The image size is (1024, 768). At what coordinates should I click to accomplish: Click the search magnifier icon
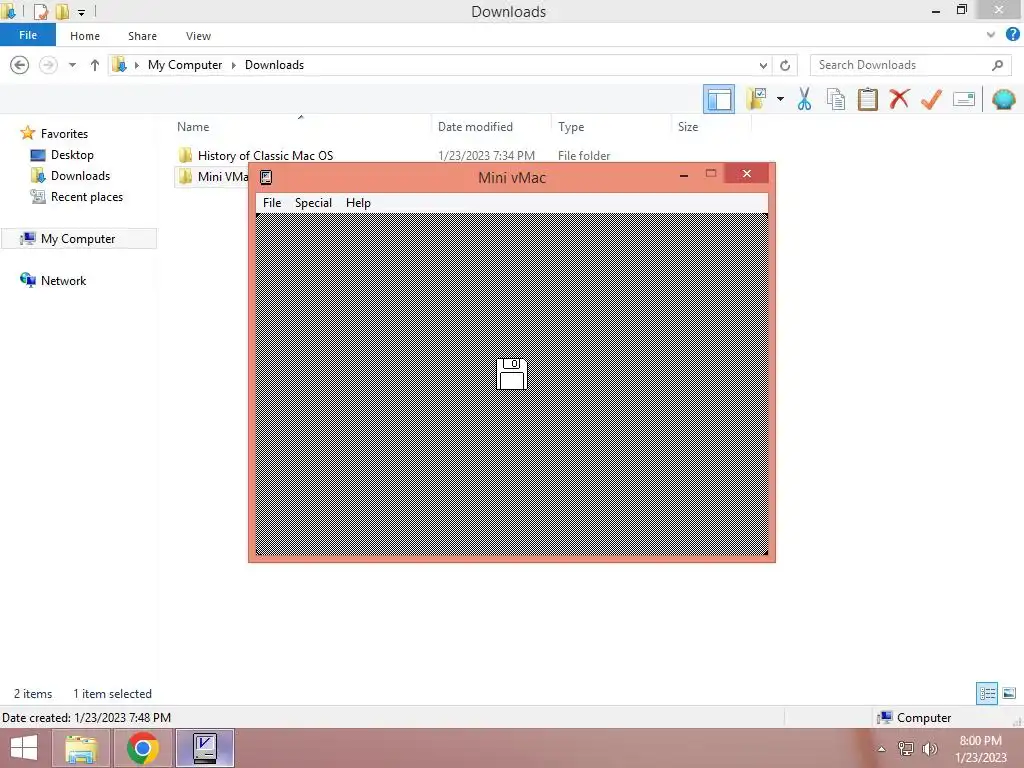997,65
